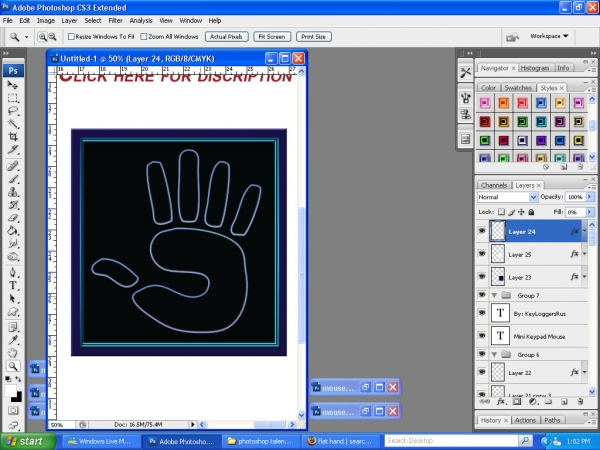Screen dimensions: 600x450
Task: Click the Fit Screen button
Action: tap(272, 37)
